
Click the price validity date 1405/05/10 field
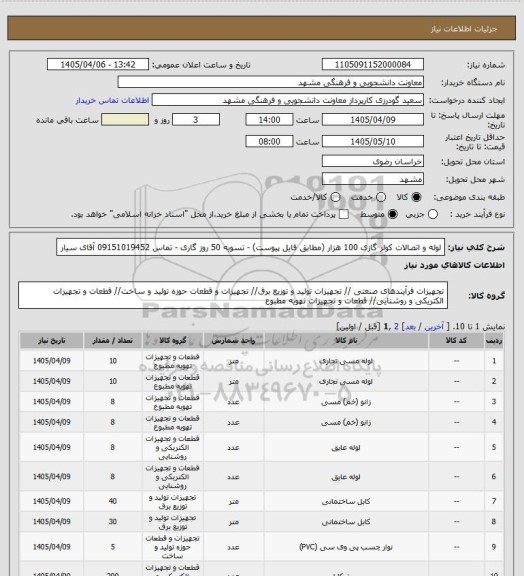(x=373, y=141)
